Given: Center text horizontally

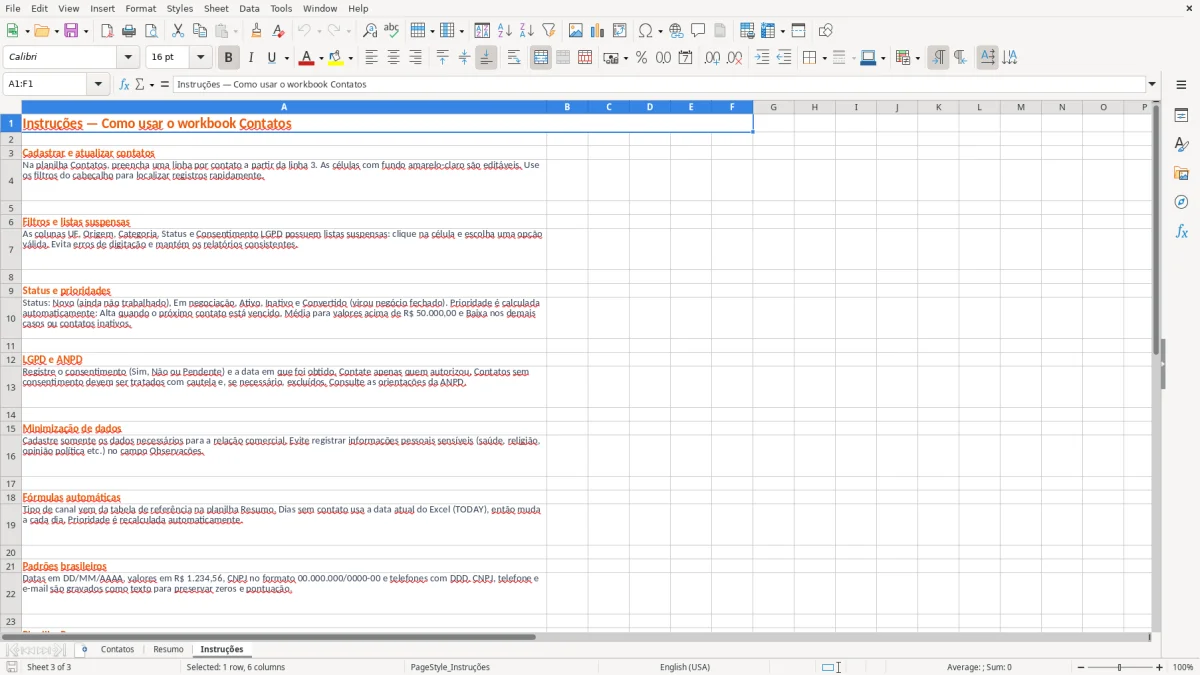Looking at the screenshot, I should tap(393, 58).
